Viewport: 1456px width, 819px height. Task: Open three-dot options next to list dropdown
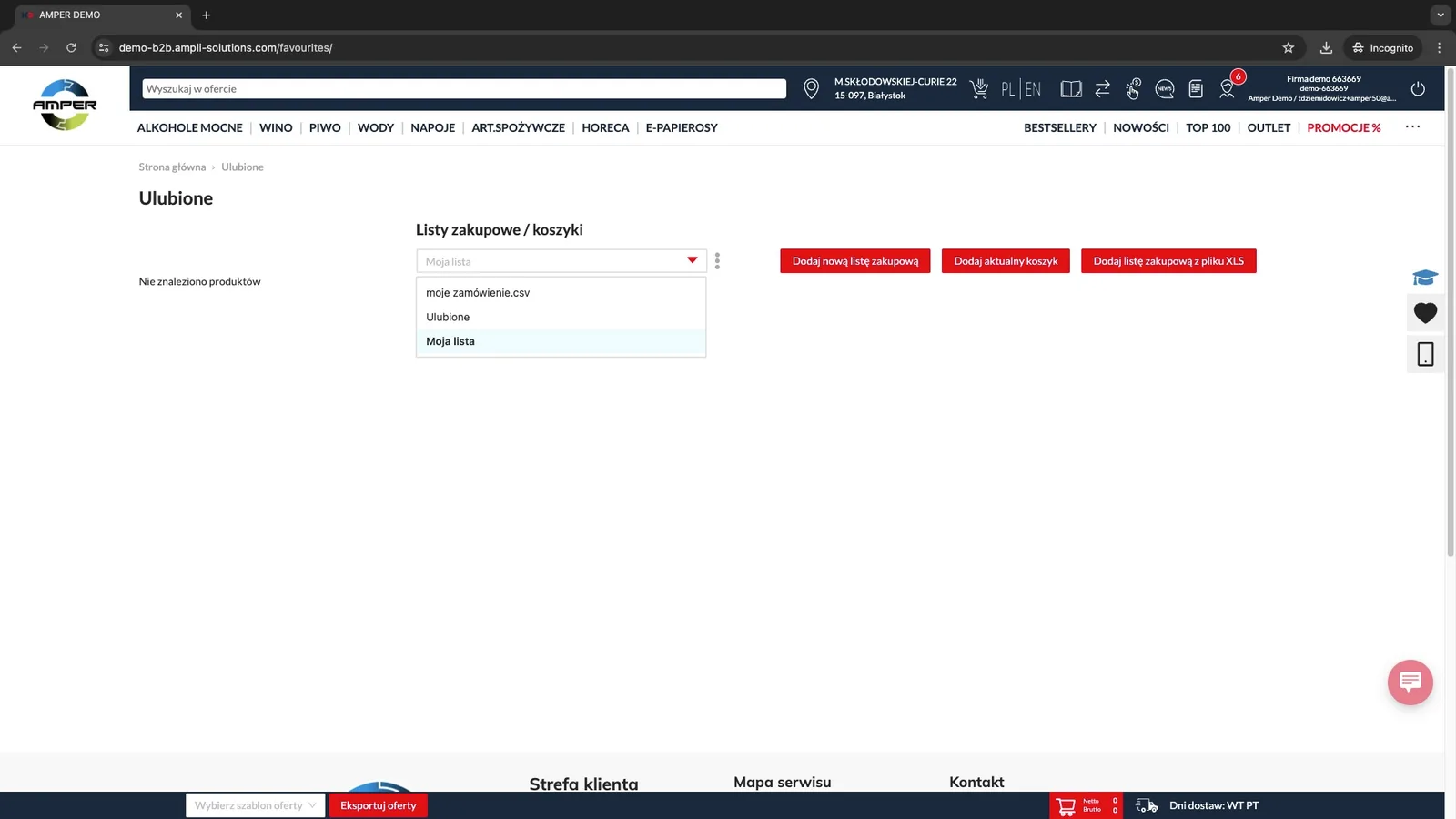point(717,261)
